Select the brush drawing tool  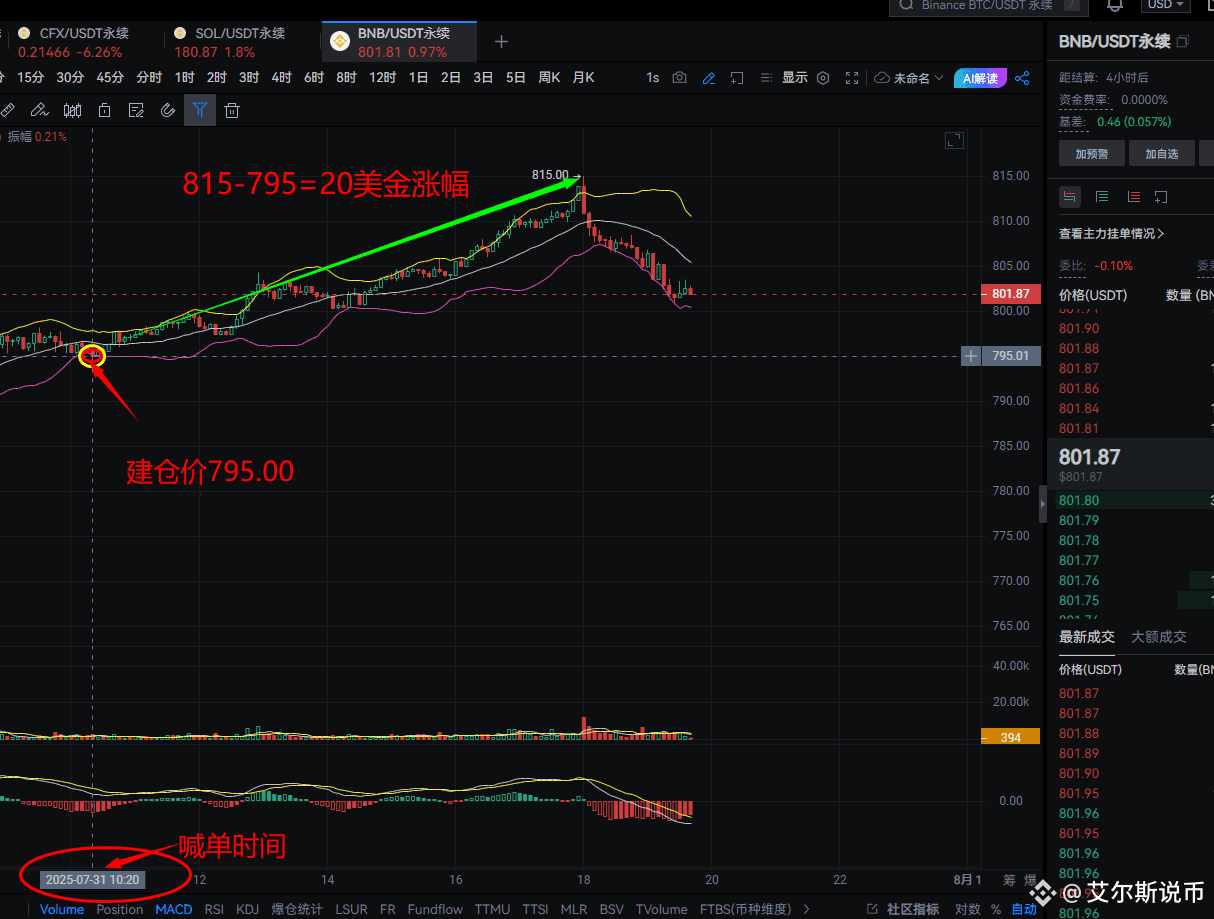click(x=39, y=110)
